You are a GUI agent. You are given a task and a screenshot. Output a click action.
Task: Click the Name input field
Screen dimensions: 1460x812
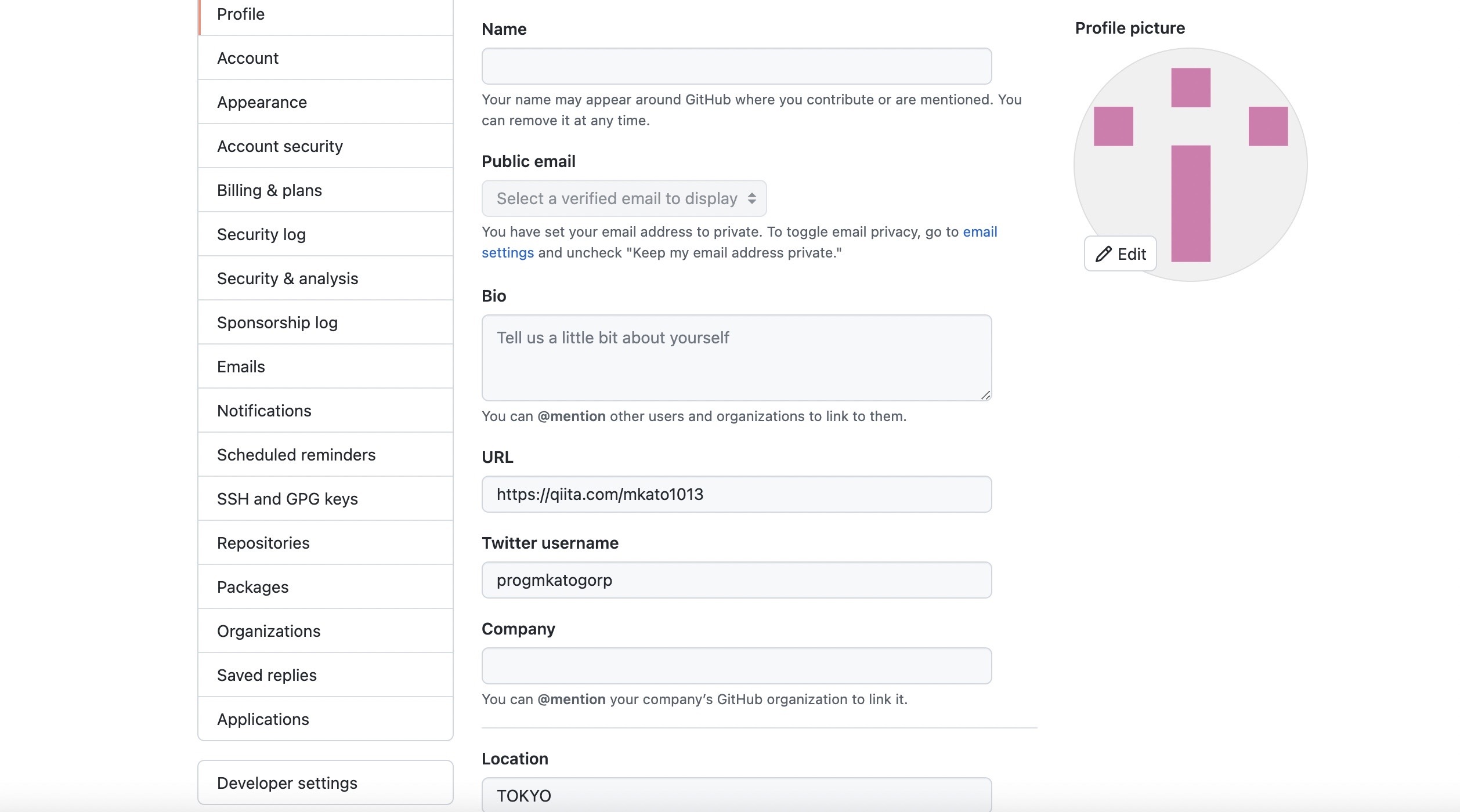[x=736, y=66]
